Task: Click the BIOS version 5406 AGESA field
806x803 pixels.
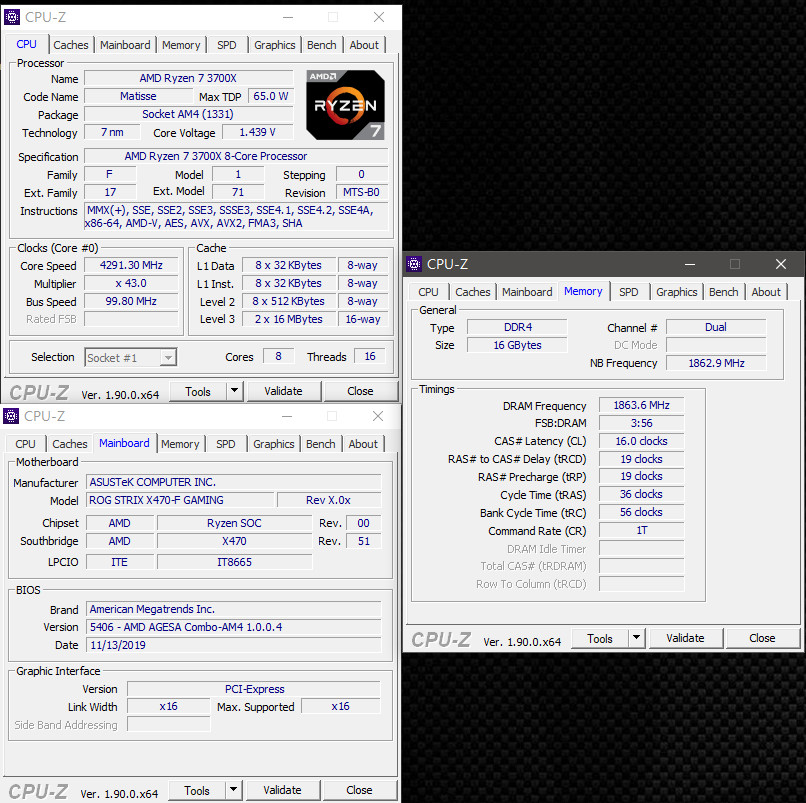Action: pos(234,627)
